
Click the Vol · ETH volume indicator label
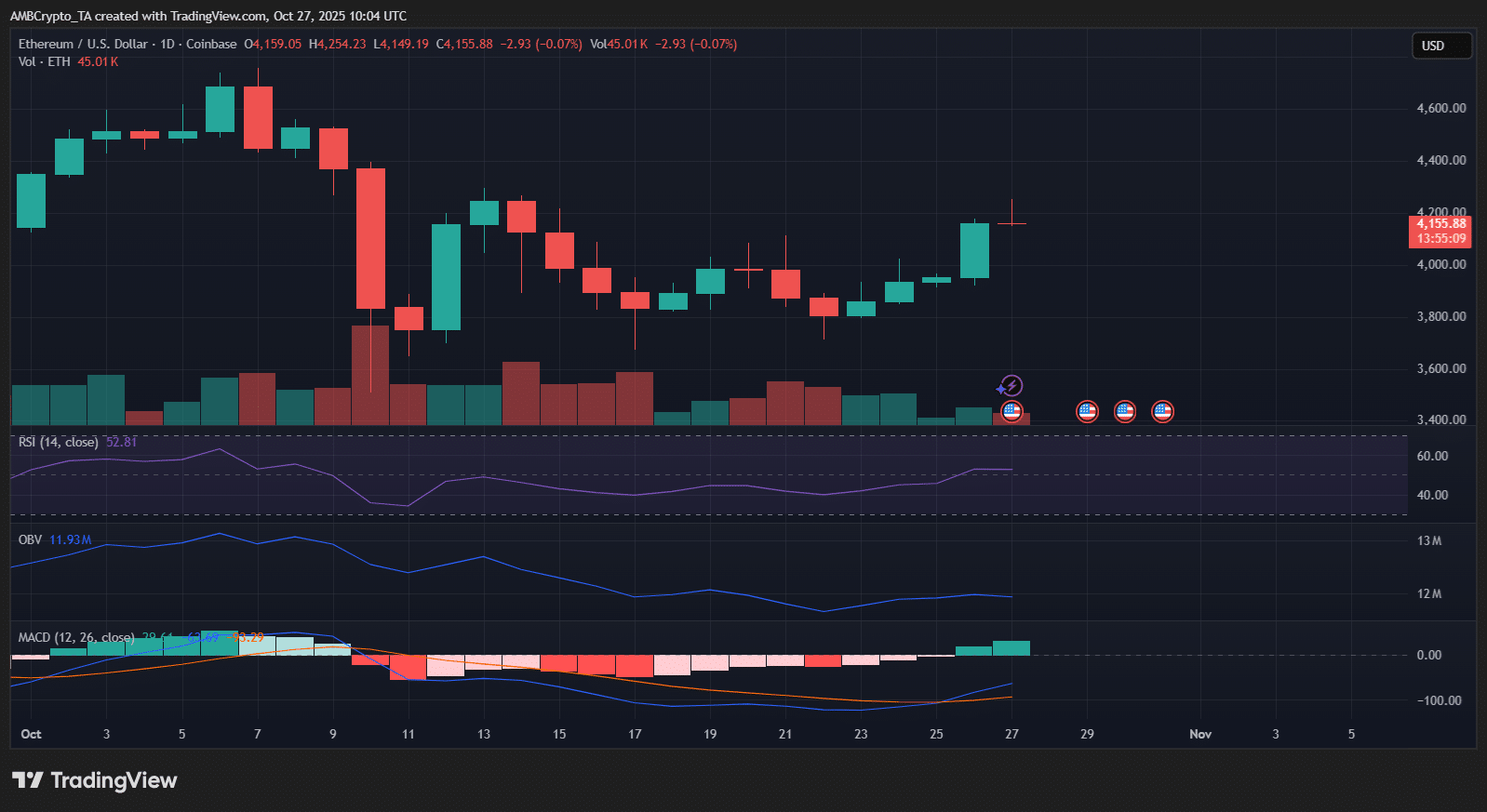[x=44, y=61]
